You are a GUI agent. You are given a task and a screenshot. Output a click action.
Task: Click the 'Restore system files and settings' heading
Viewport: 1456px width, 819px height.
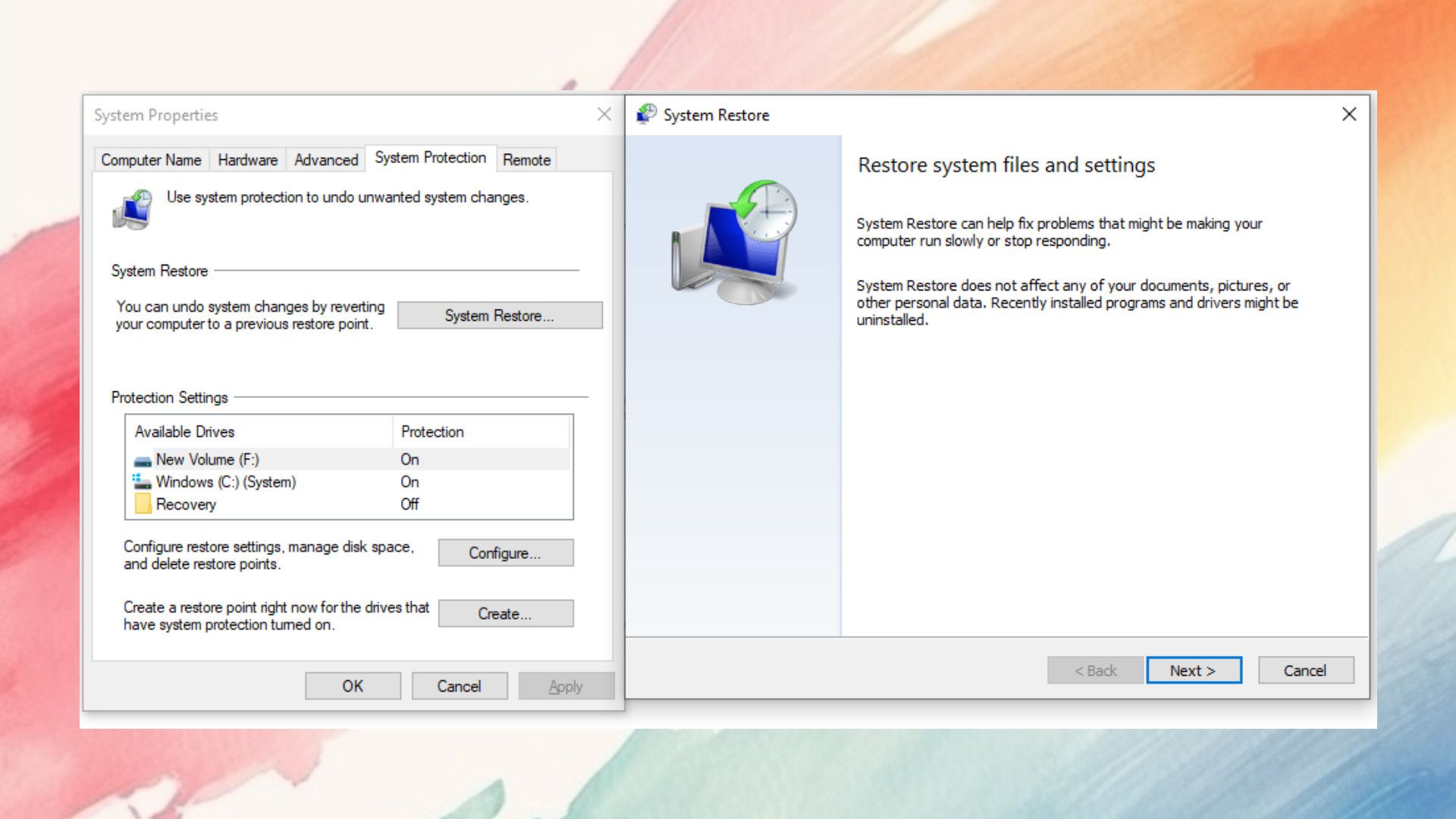coord(1006,165)
